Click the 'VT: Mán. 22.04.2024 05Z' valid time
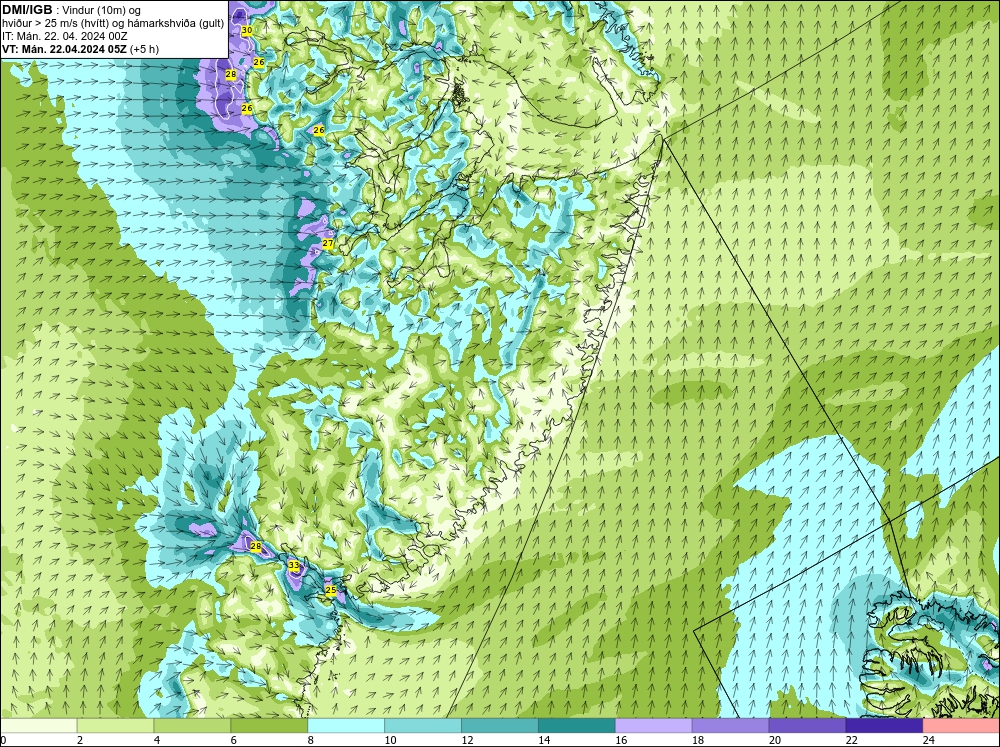Image resolution: width=1000 pixels, height=747 pixels. pos(64,49)
